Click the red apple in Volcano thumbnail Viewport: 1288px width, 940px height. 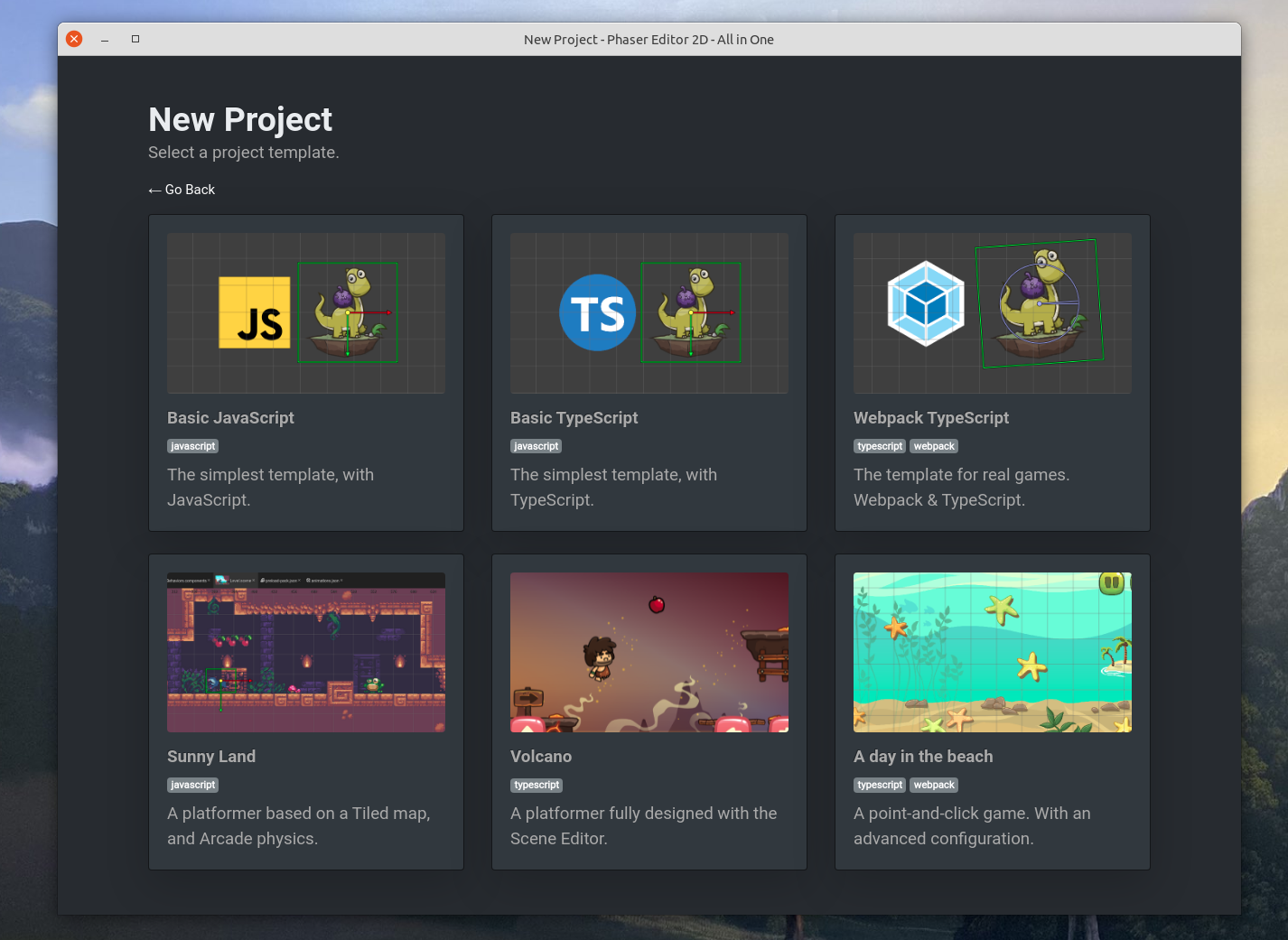coord(657,604)
